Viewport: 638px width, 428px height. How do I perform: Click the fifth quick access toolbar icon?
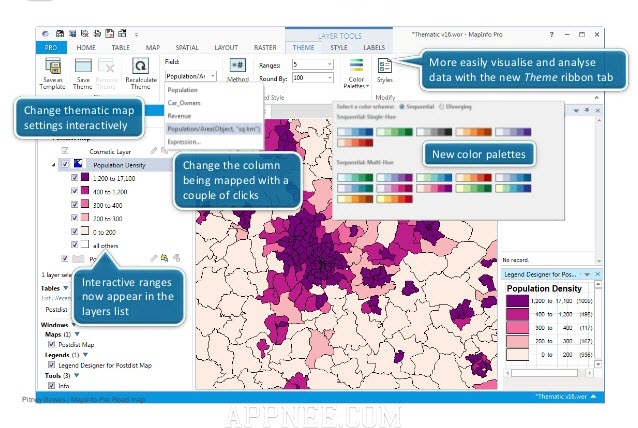pyautogui.click(x=109, y=34)
